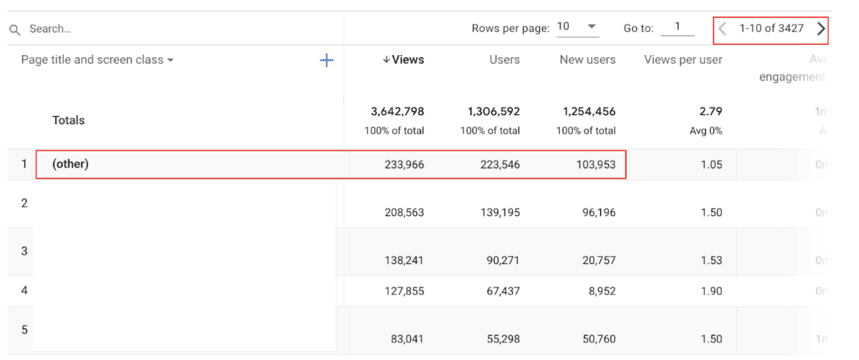Click total new users value 1,254,456
Screen dimensions: 859x360
tap(589, 112)
